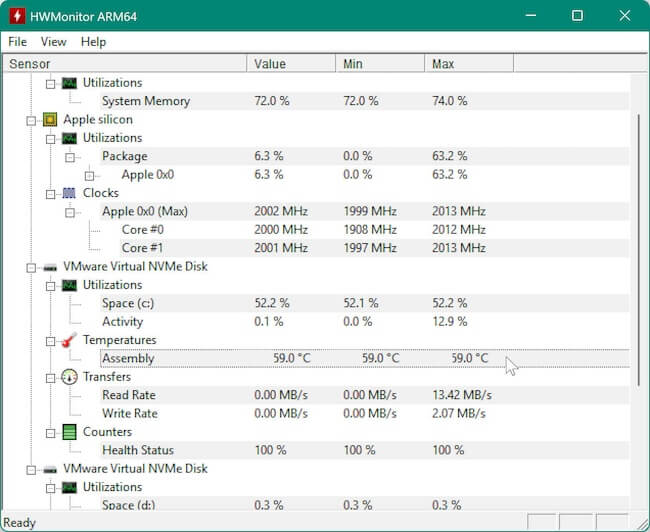The height and width of the screenshot is (532, 650).
Task: Click the 74.0 % max memory value
Action: tap(449, 101)
